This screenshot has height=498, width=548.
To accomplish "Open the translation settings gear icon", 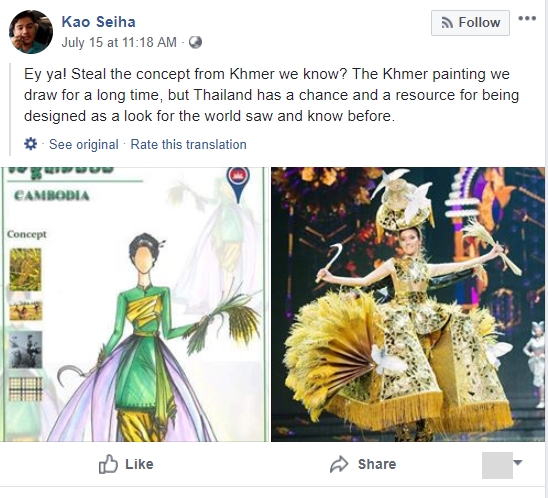I will click(30, 144).
